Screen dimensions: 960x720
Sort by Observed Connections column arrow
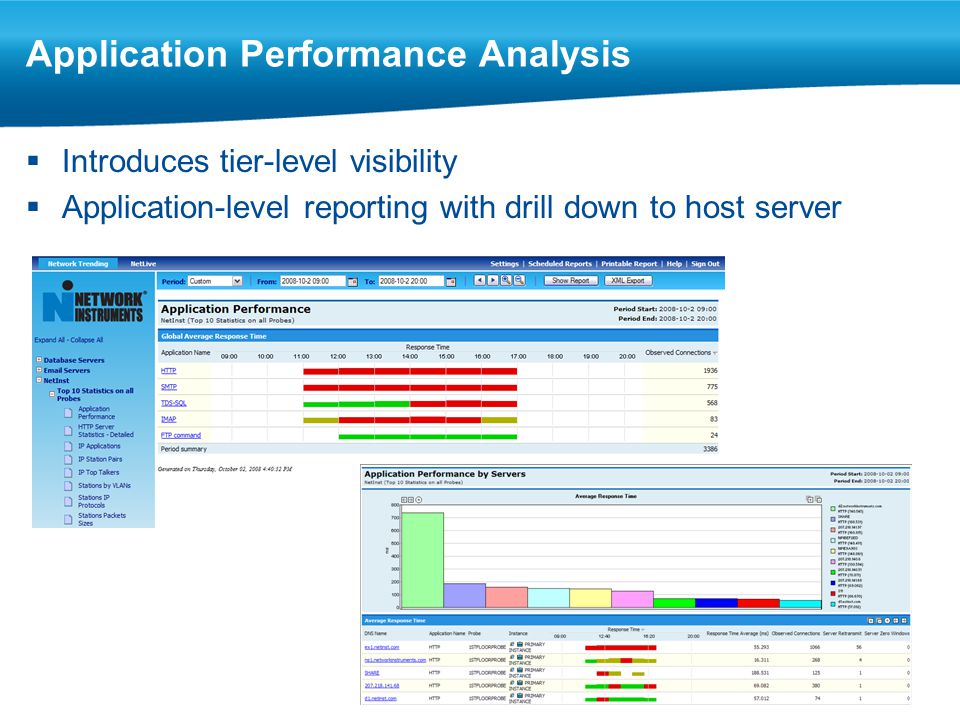(715, 353)
